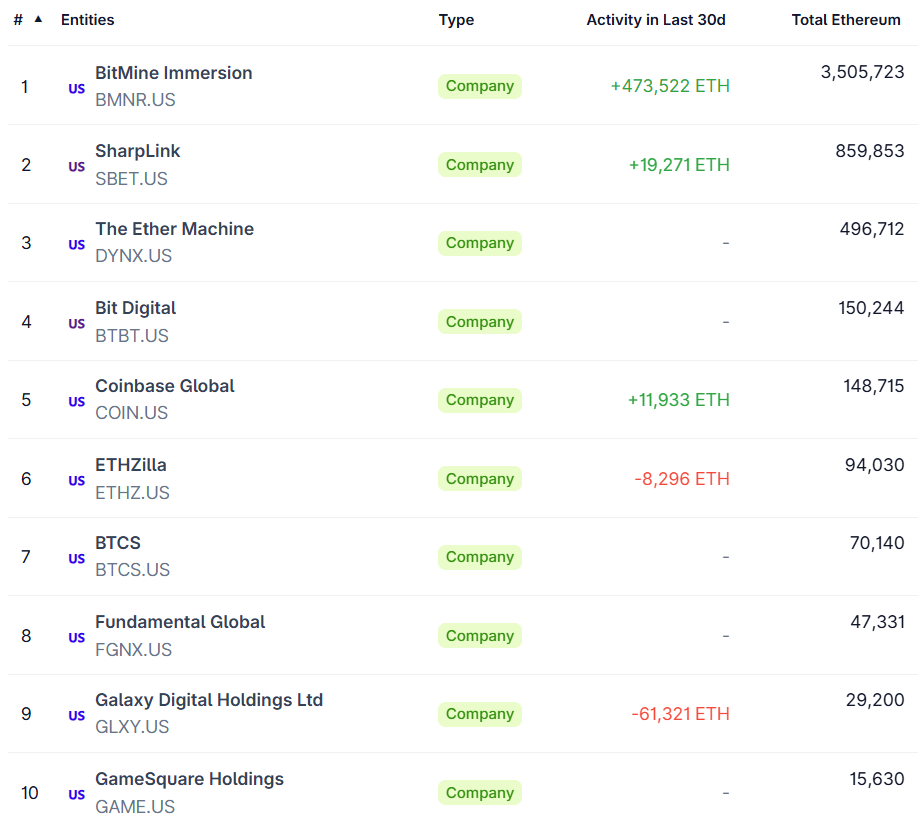
Task: Click the US flag icon next to BitMine Immersion
Action: [x=76, y=88]
